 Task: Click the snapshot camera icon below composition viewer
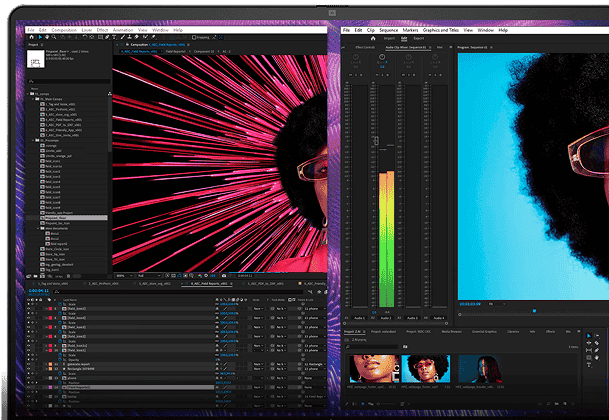224,276
